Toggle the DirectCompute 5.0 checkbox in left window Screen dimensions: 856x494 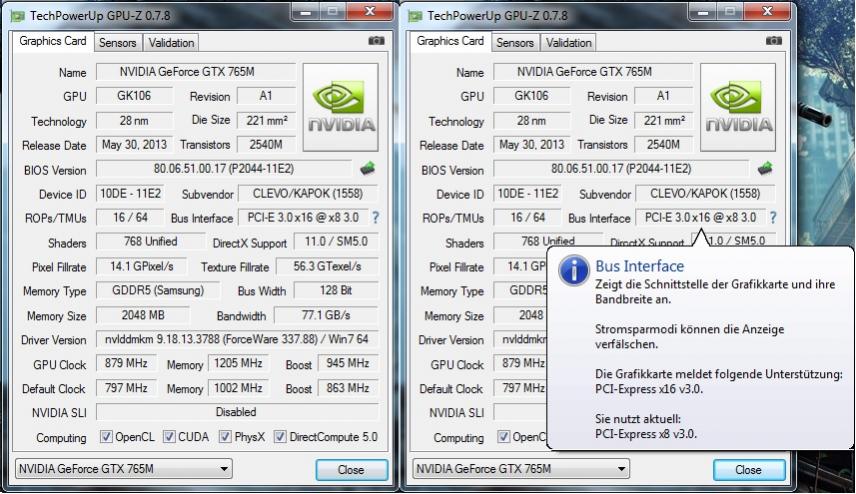(280, 437)
